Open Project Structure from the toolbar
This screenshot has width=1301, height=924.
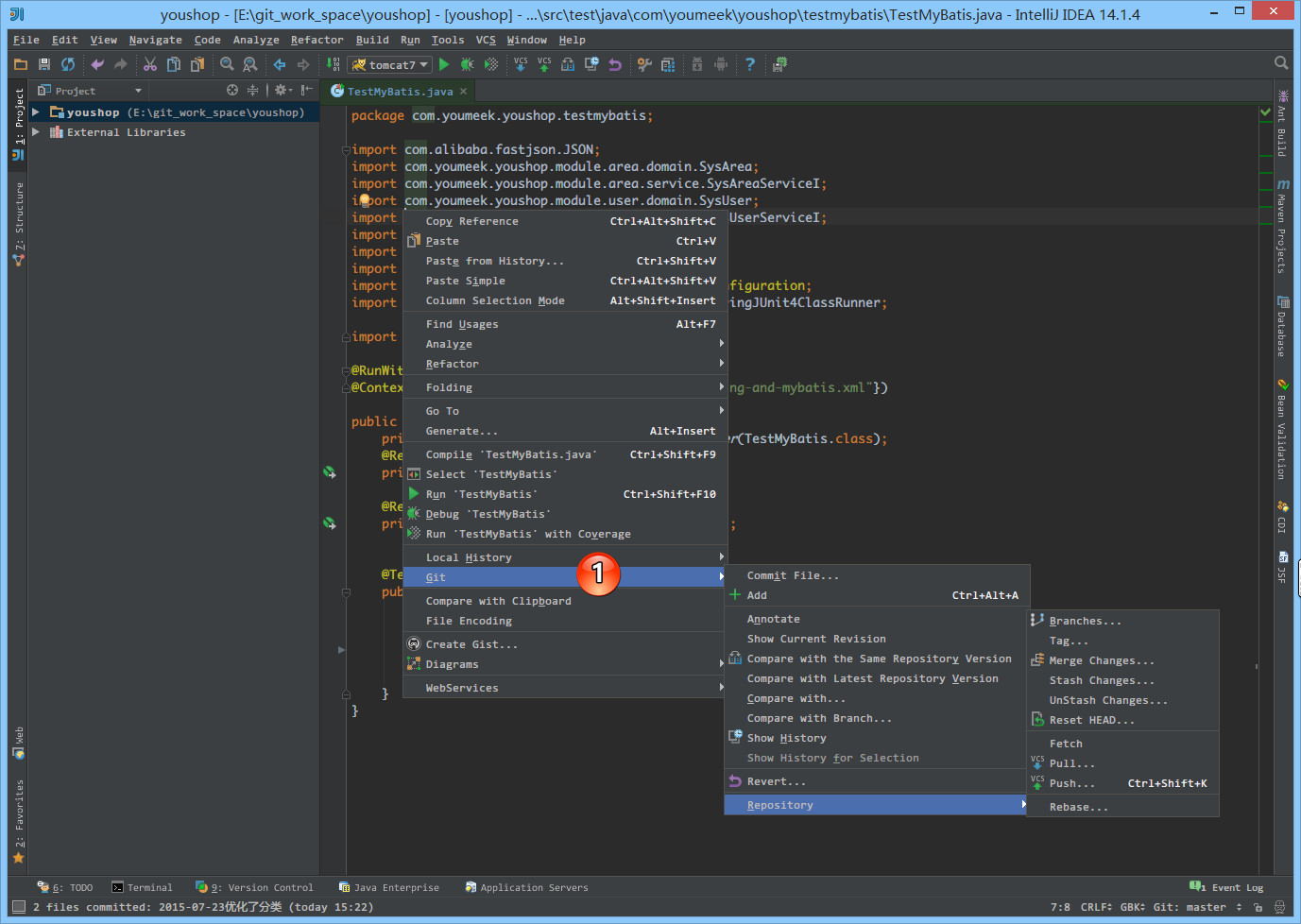[x=667, y=64]
